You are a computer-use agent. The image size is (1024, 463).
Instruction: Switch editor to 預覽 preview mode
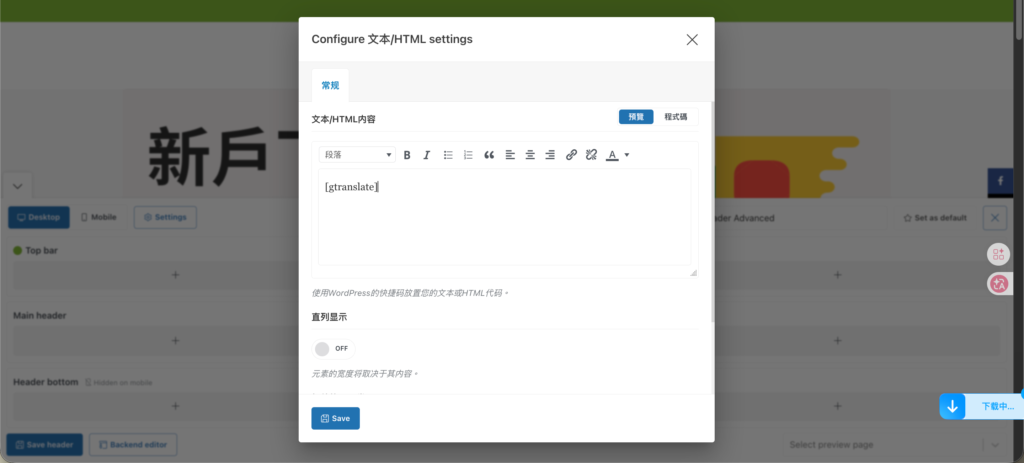tap(636, 117)
